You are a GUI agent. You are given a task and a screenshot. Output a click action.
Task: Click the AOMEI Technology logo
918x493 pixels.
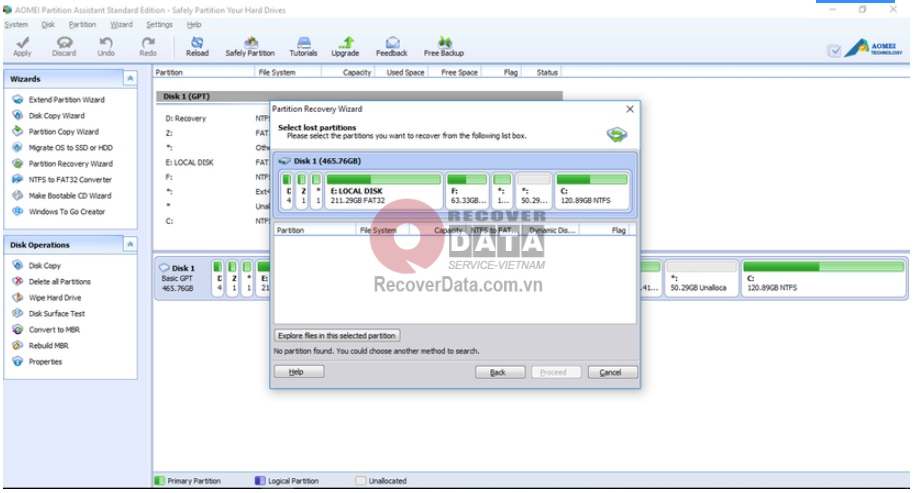874,48
